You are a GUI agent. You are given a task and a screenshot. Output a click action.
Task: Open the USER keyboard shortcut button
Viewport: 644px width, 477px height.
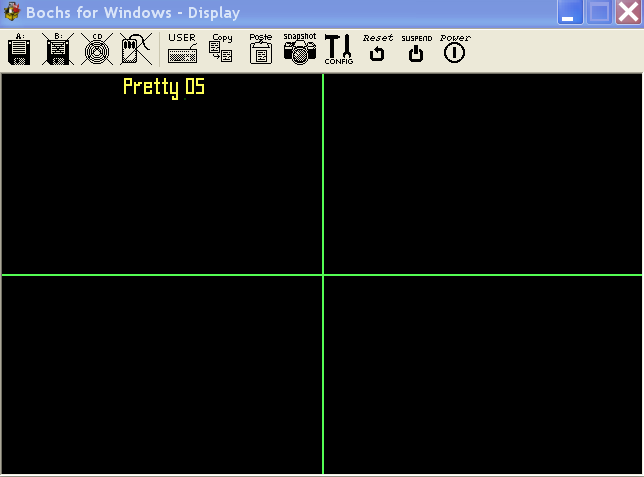click(x=182, y=48)
